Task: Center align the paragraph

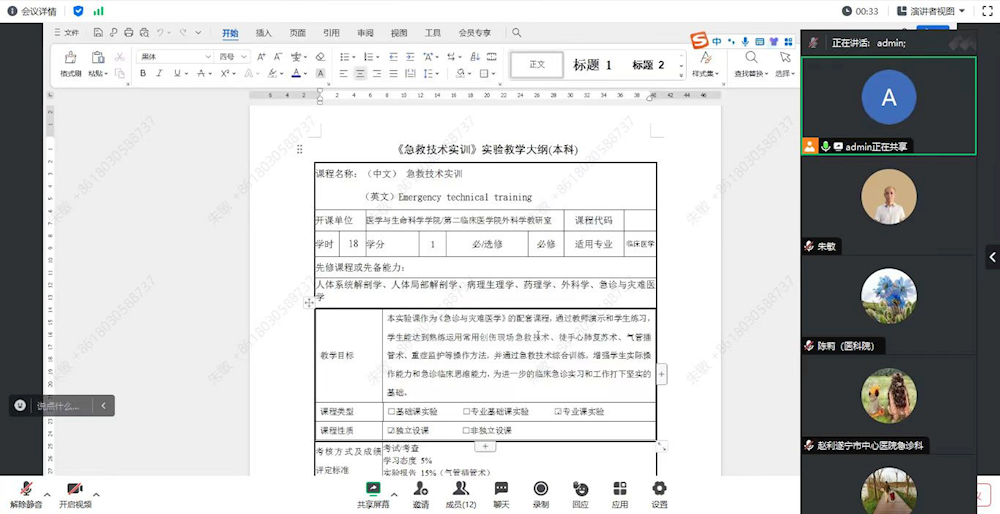Action: 360,73
